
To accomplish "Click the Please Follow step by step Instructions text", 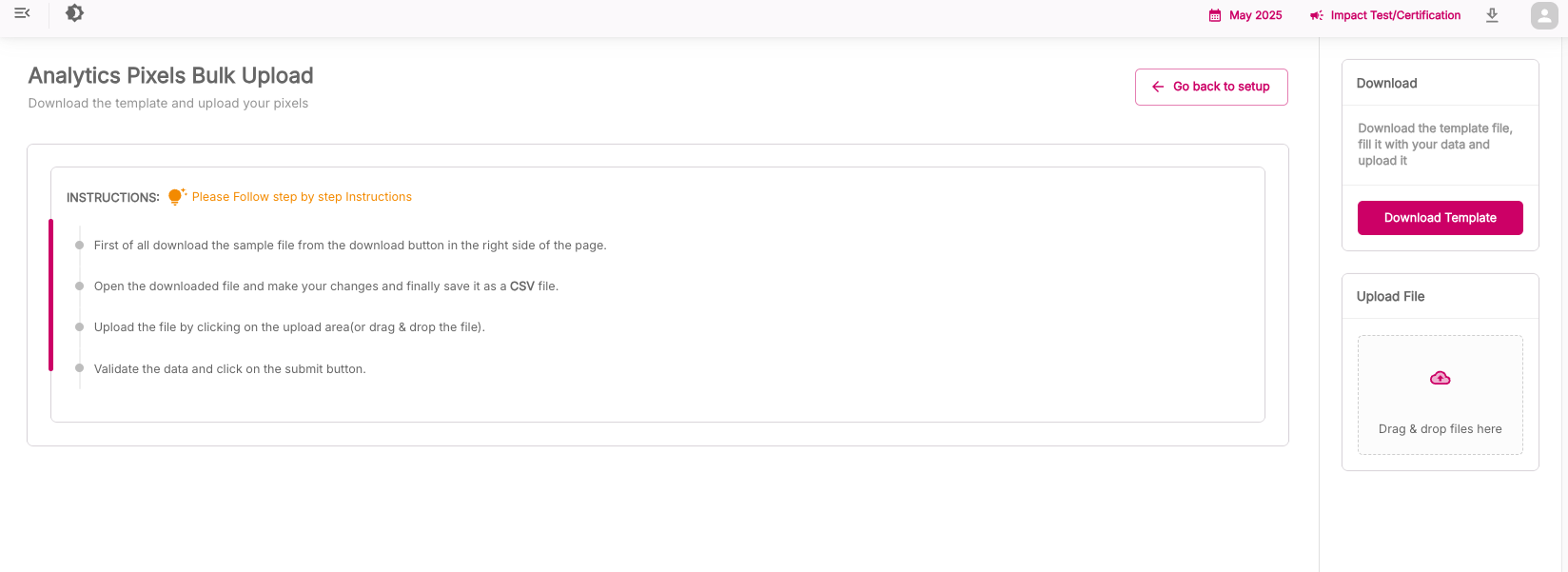I will 302,197.
